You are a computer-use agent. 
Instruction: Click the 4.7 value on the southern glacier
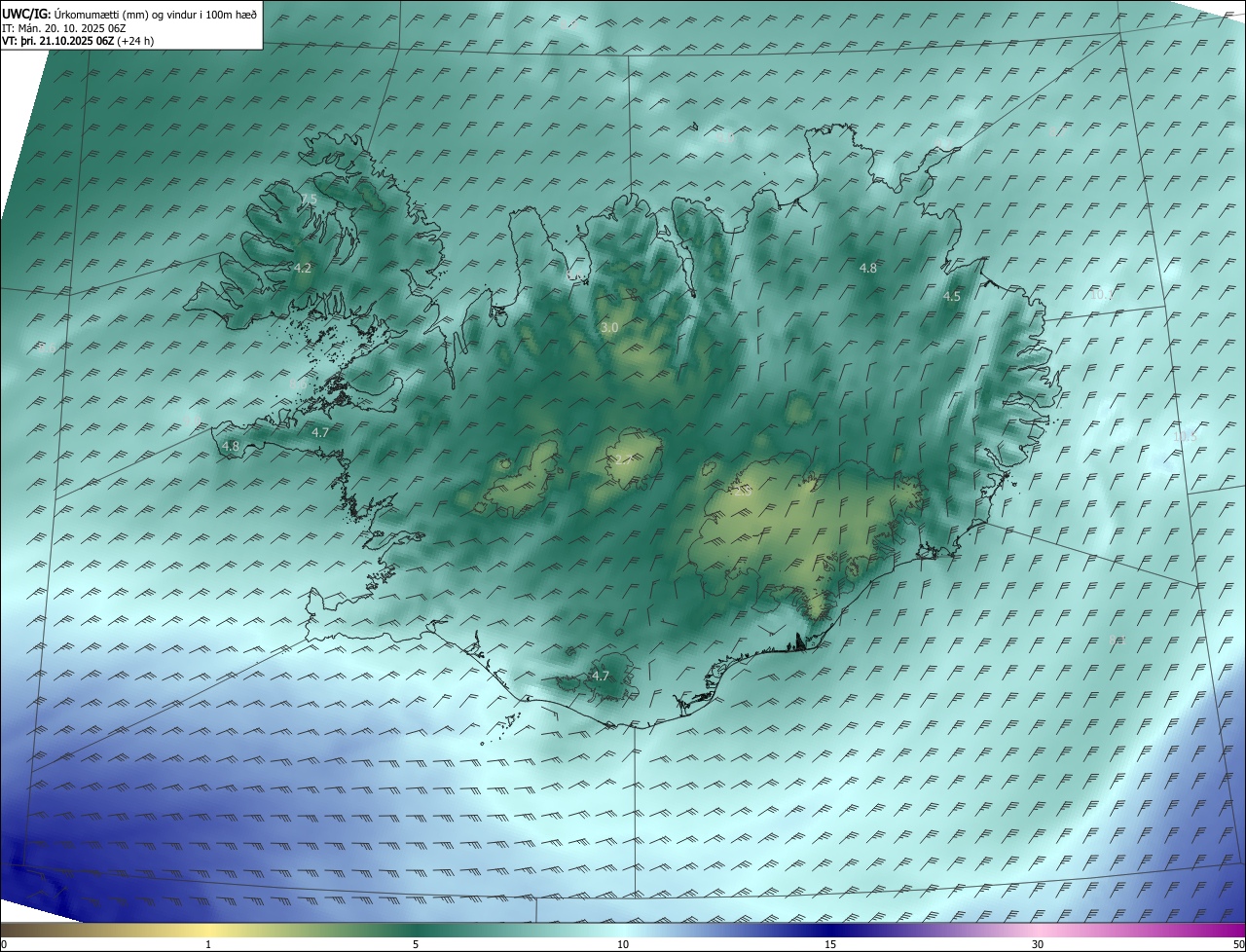(601, 677)
